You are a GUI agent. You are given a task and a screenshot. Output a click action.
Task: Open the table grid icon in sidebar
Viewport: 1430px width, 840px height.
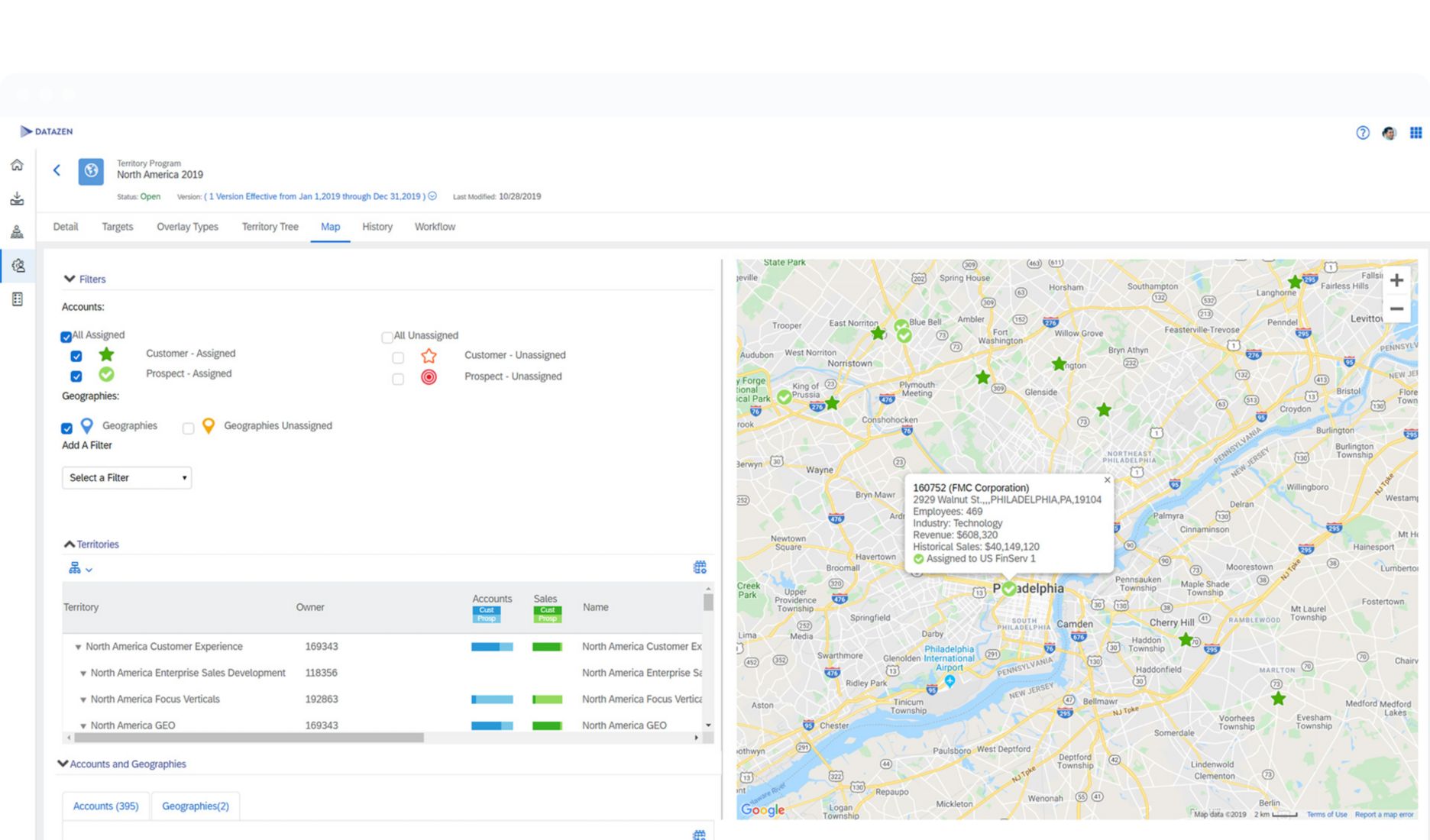(x=18, y=299)
